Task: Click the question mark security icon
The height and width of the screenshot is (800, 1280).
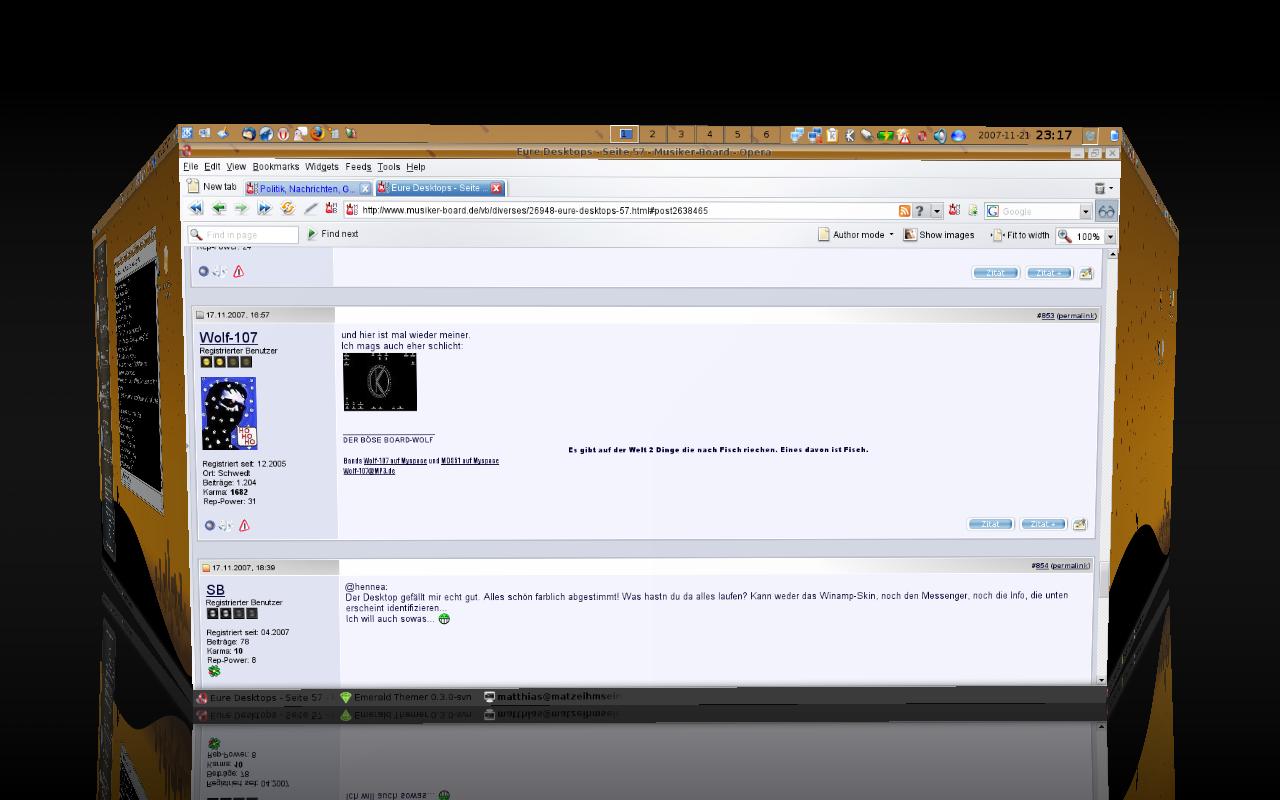Action: point(919,211)
